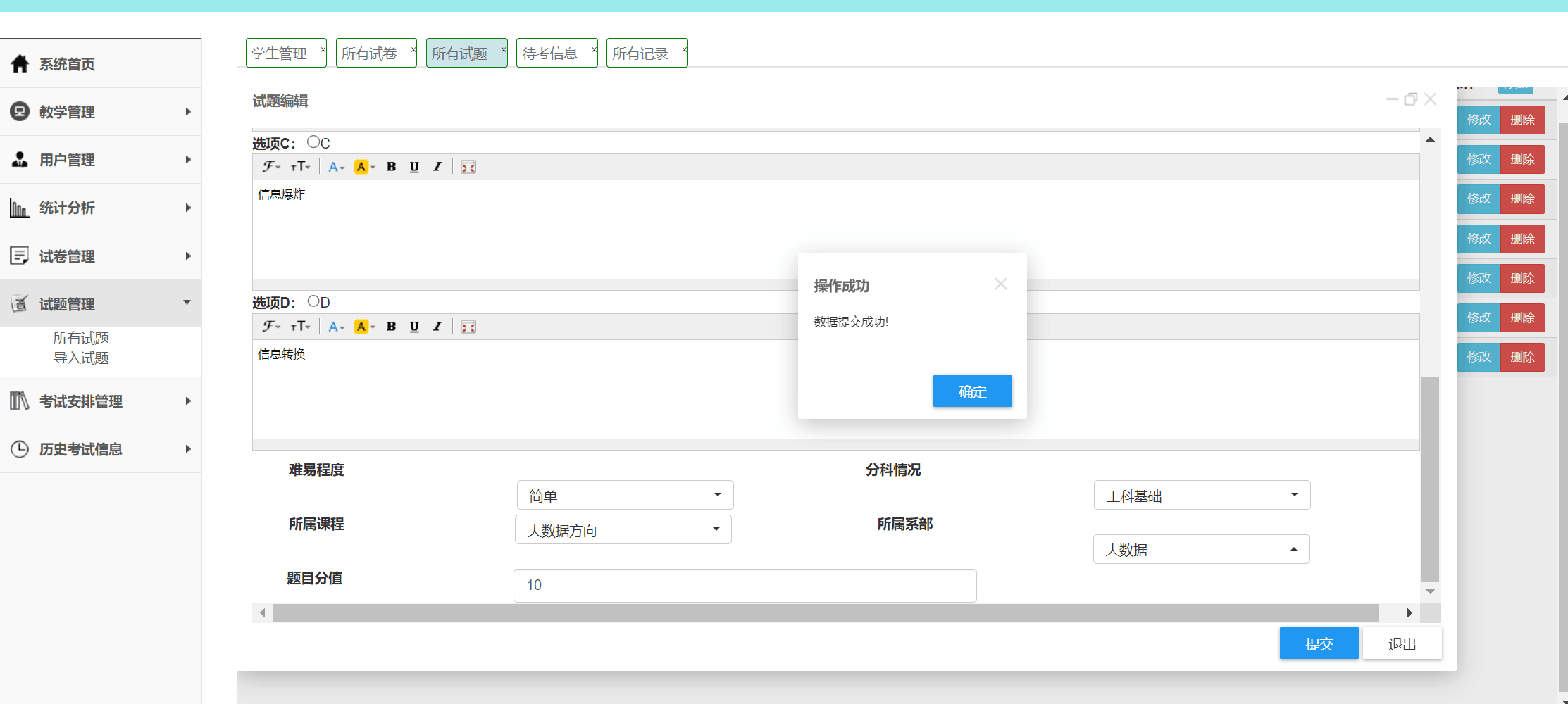Expand the 统计分析 sidebar menu
The width and height of the screenshot is (1568, 704).
click(x=188, y=208)
